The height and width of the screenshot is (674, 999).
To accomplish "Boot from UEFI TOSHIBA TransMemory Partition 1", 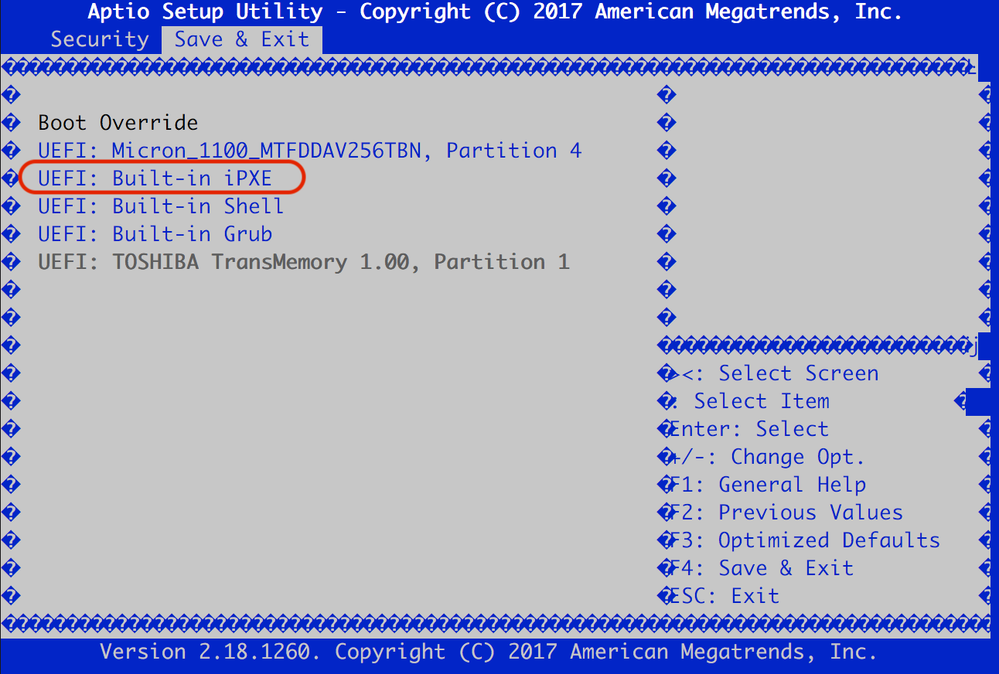I will coord(304,262).
